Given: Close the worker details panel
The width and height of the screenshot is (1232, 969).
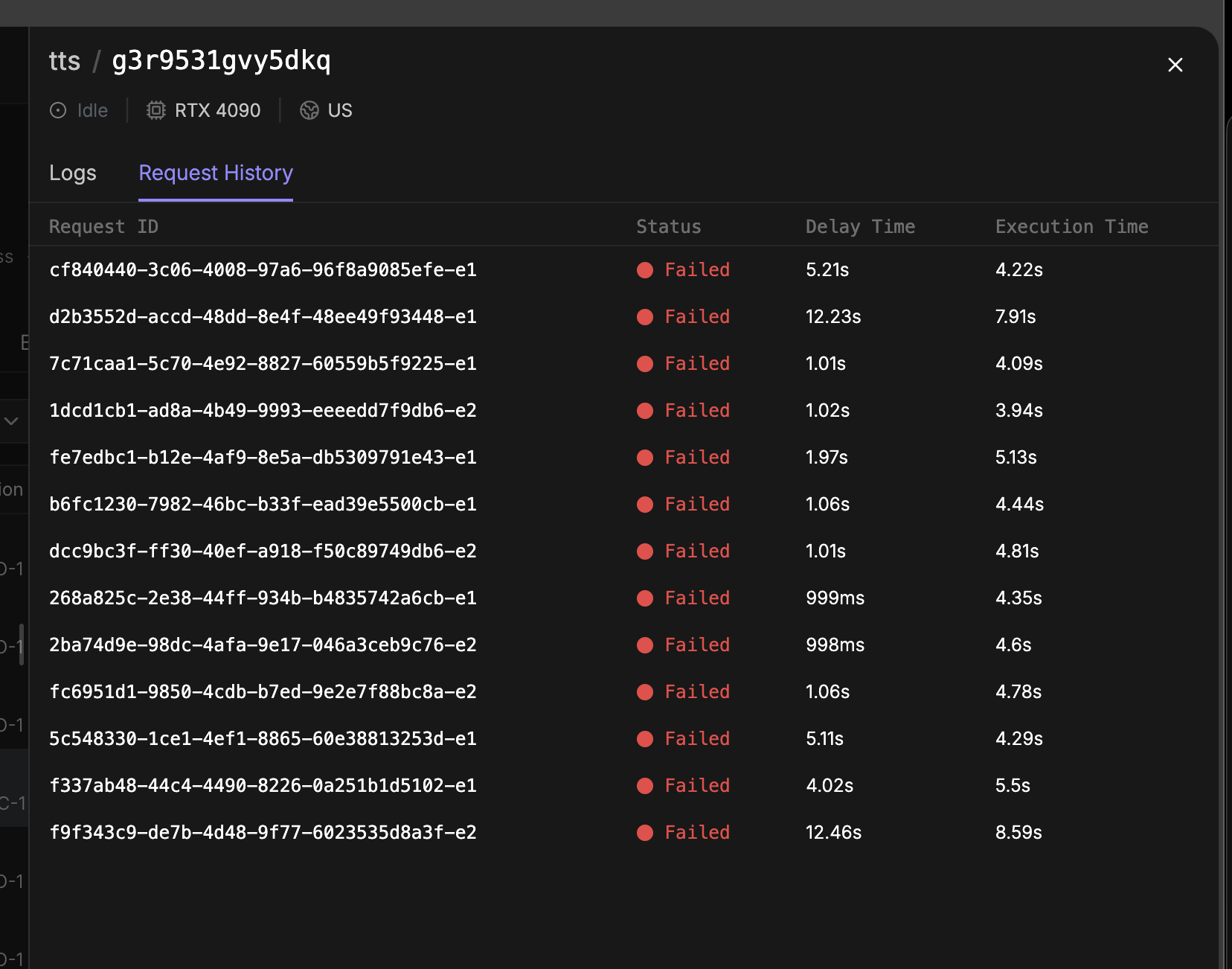Looking at the screenshot, I should 1175,65.
